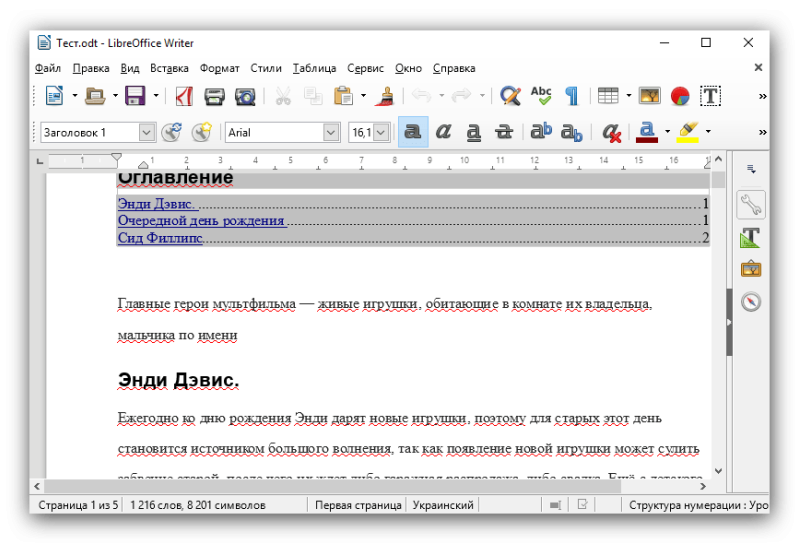Select the Clone Formatting paintbrush

pos(386,96)
